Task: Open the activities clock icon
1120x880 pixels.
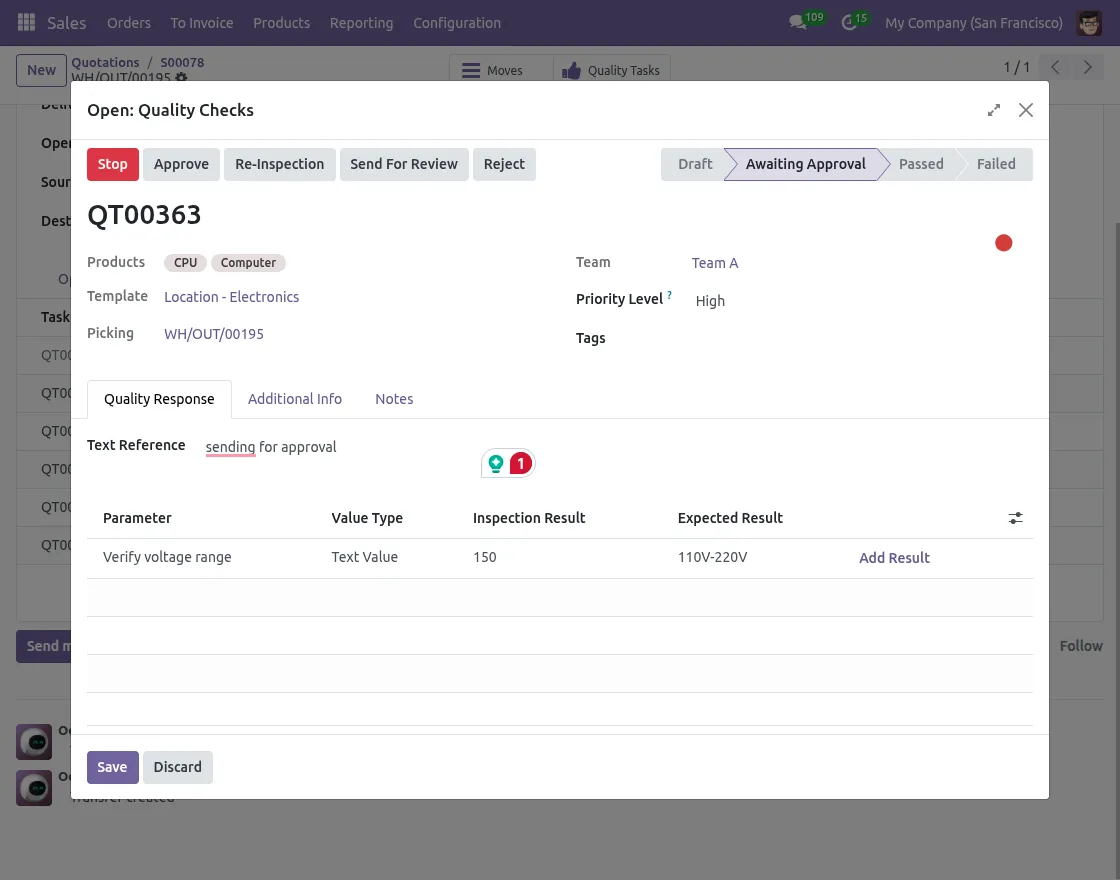Action: click(x=850, y=22)
